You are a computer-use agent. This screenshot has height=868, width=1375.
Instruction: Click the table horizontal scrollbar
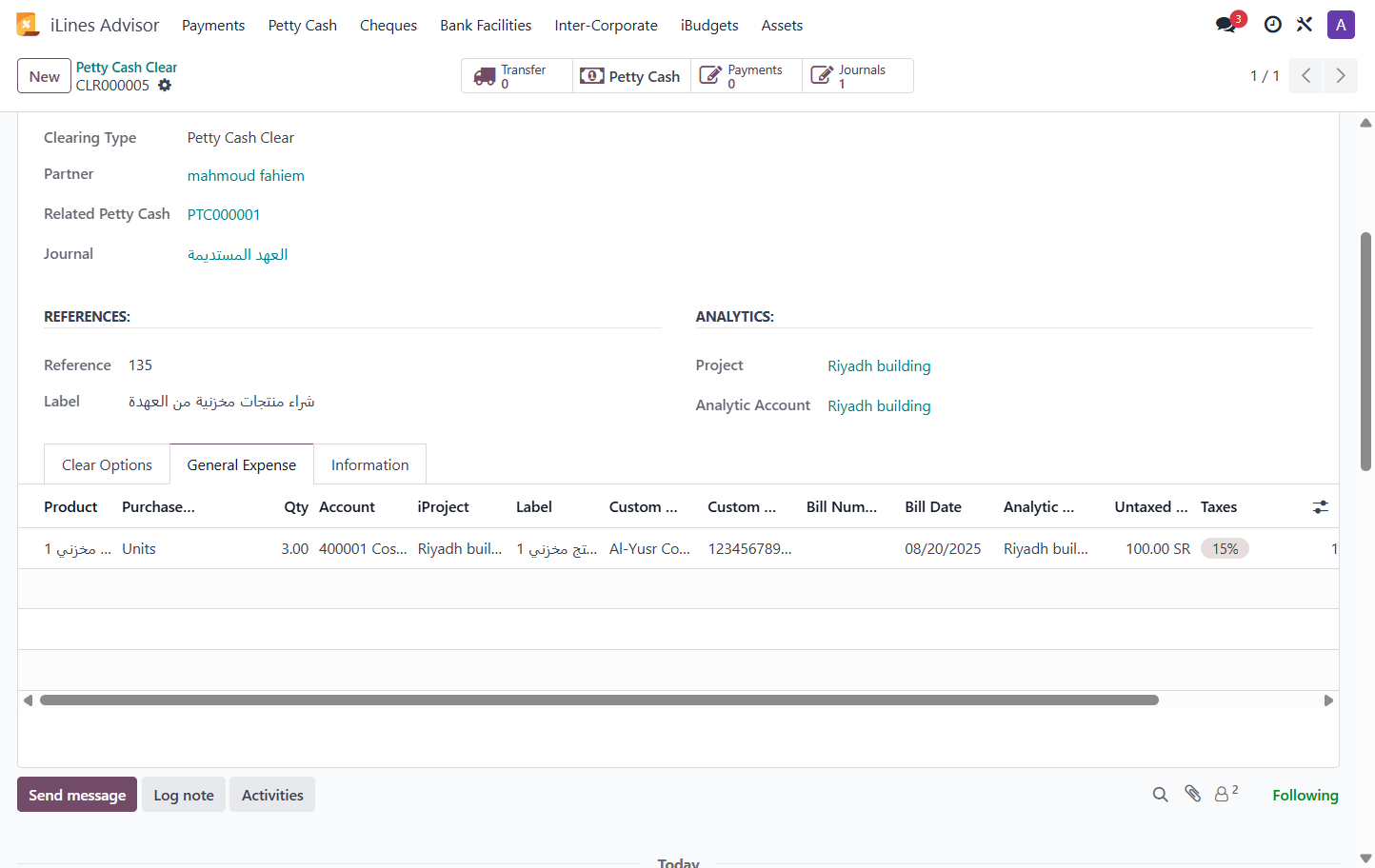[x=599, y=700]
